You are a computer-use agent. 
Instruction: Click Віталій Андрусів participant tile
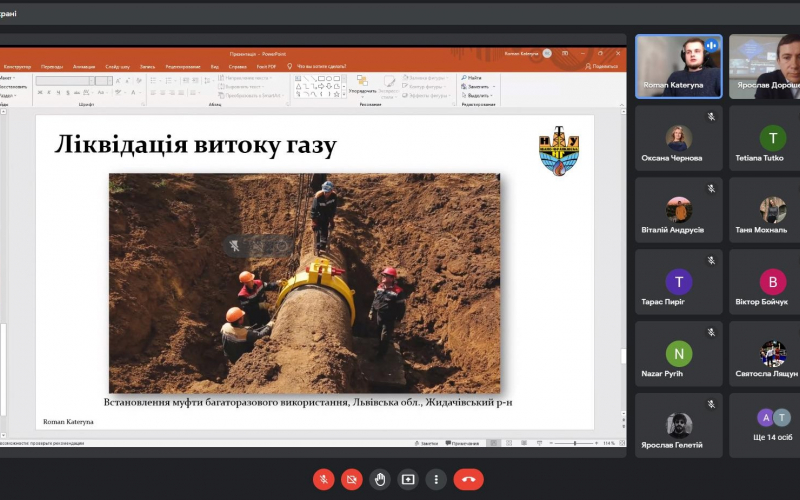tap(679, 210)
